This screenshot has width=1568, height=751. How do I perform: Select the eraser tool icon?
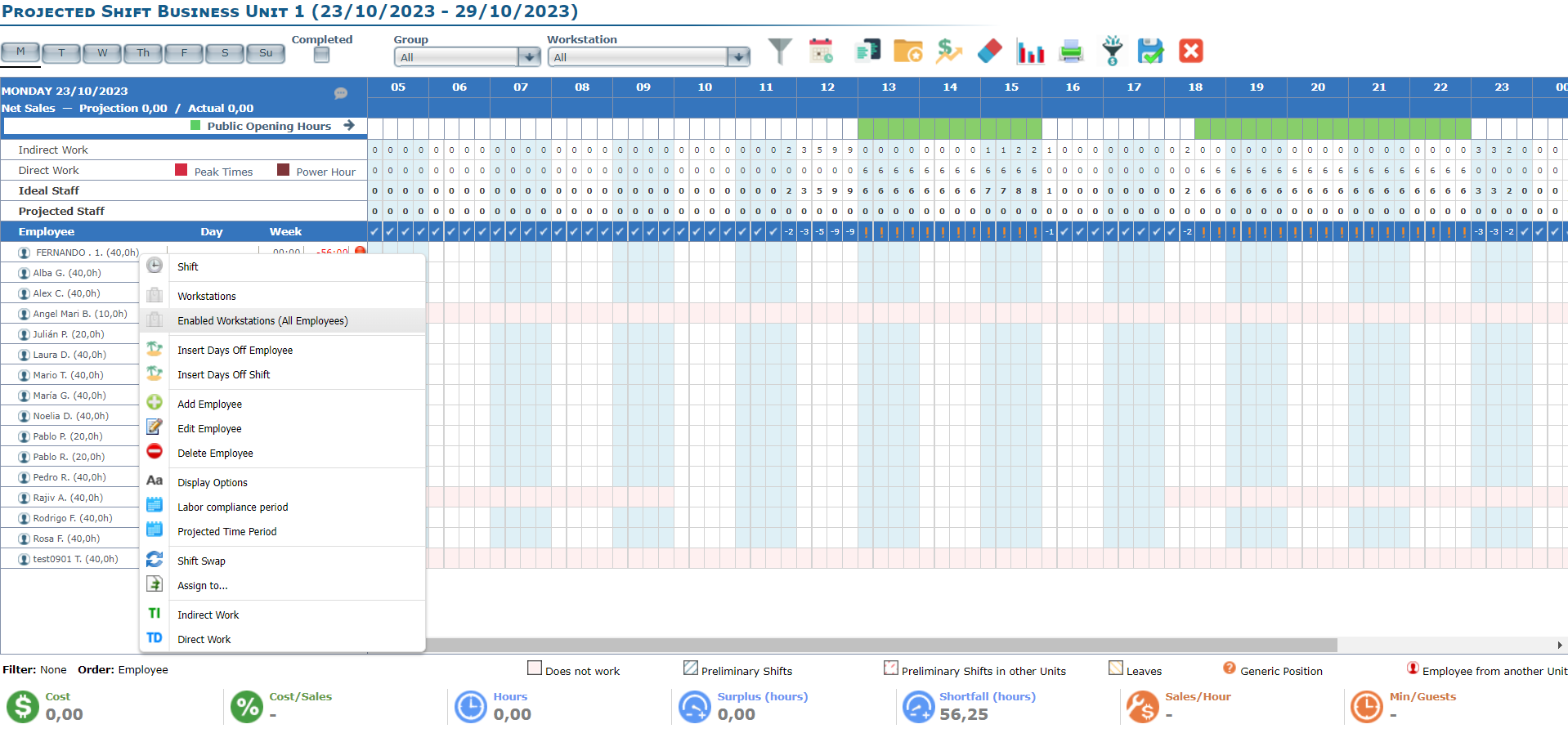pos(989,51)
